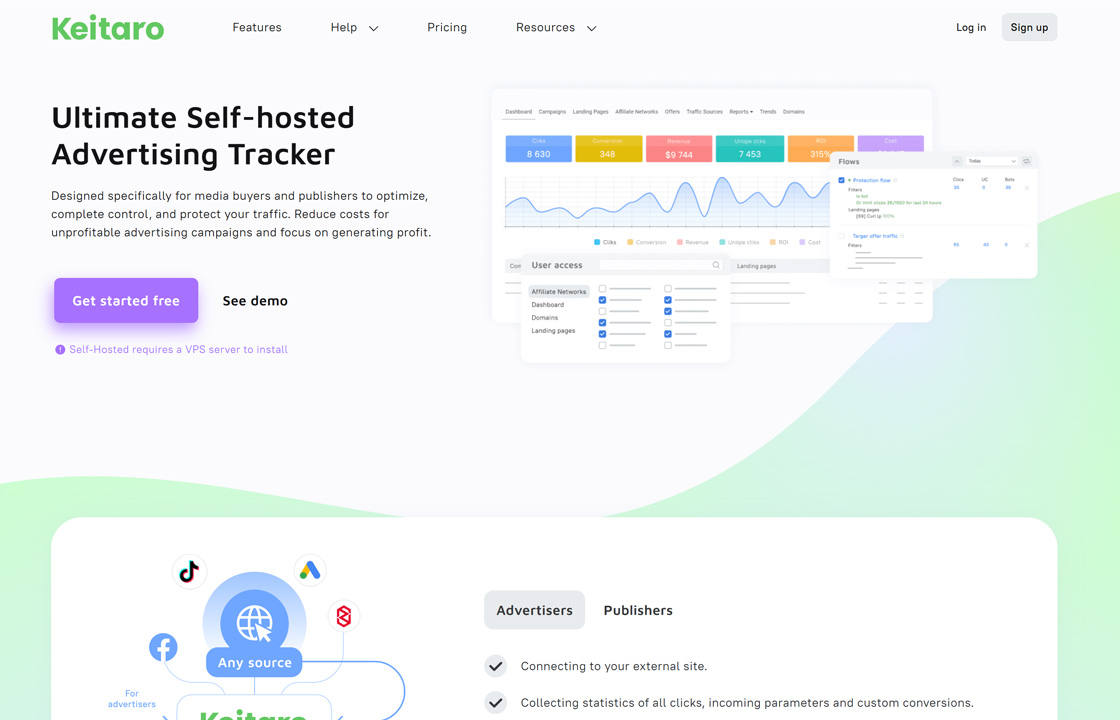Click the Get started free button
The height and width of the screenshot is (720, 1120).
126,301
